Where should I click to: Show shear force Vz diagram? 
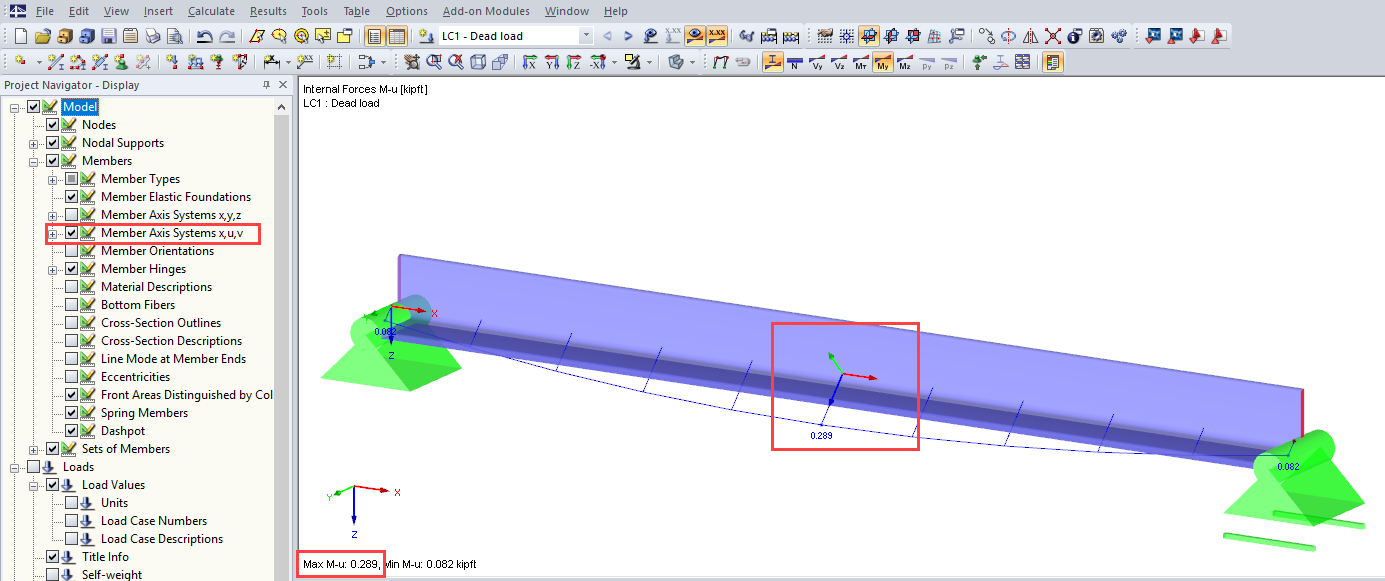tap(839, 62)
